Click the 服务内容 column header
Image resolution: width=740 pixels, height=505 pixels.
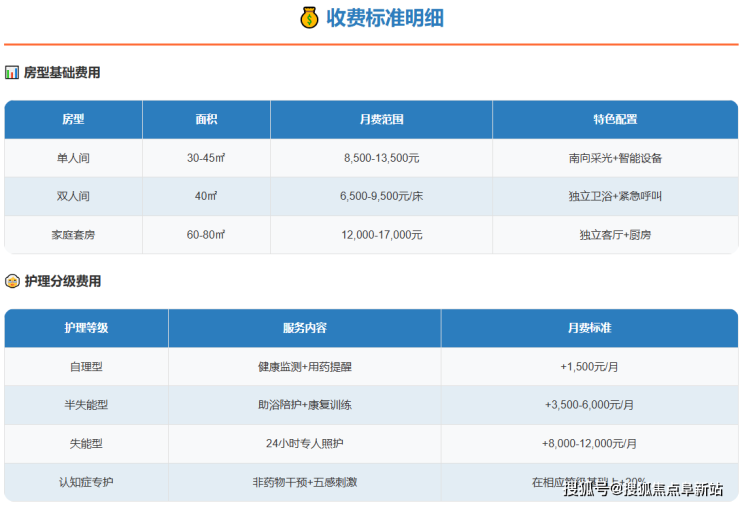[x=304, y=328]
